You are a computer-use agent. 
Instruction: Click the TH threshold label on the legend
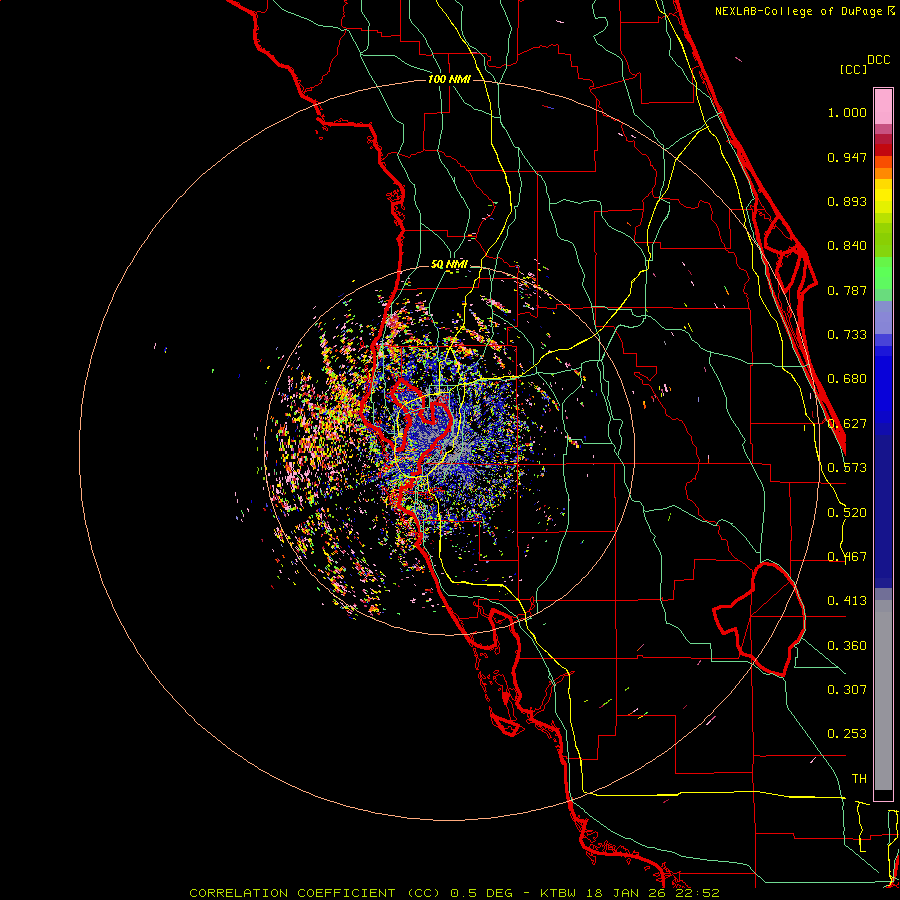[859, 779]
